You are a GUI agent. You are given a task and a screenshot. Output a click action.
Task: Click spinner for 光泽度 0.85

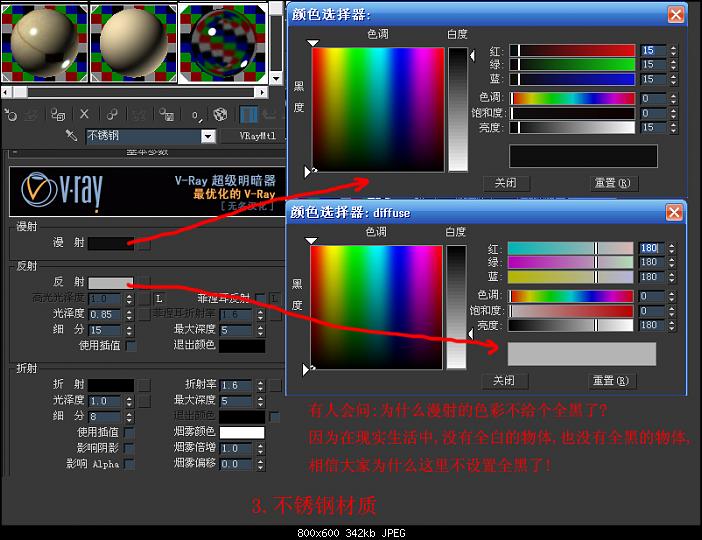pyautogui.click(x=129, y=315)
